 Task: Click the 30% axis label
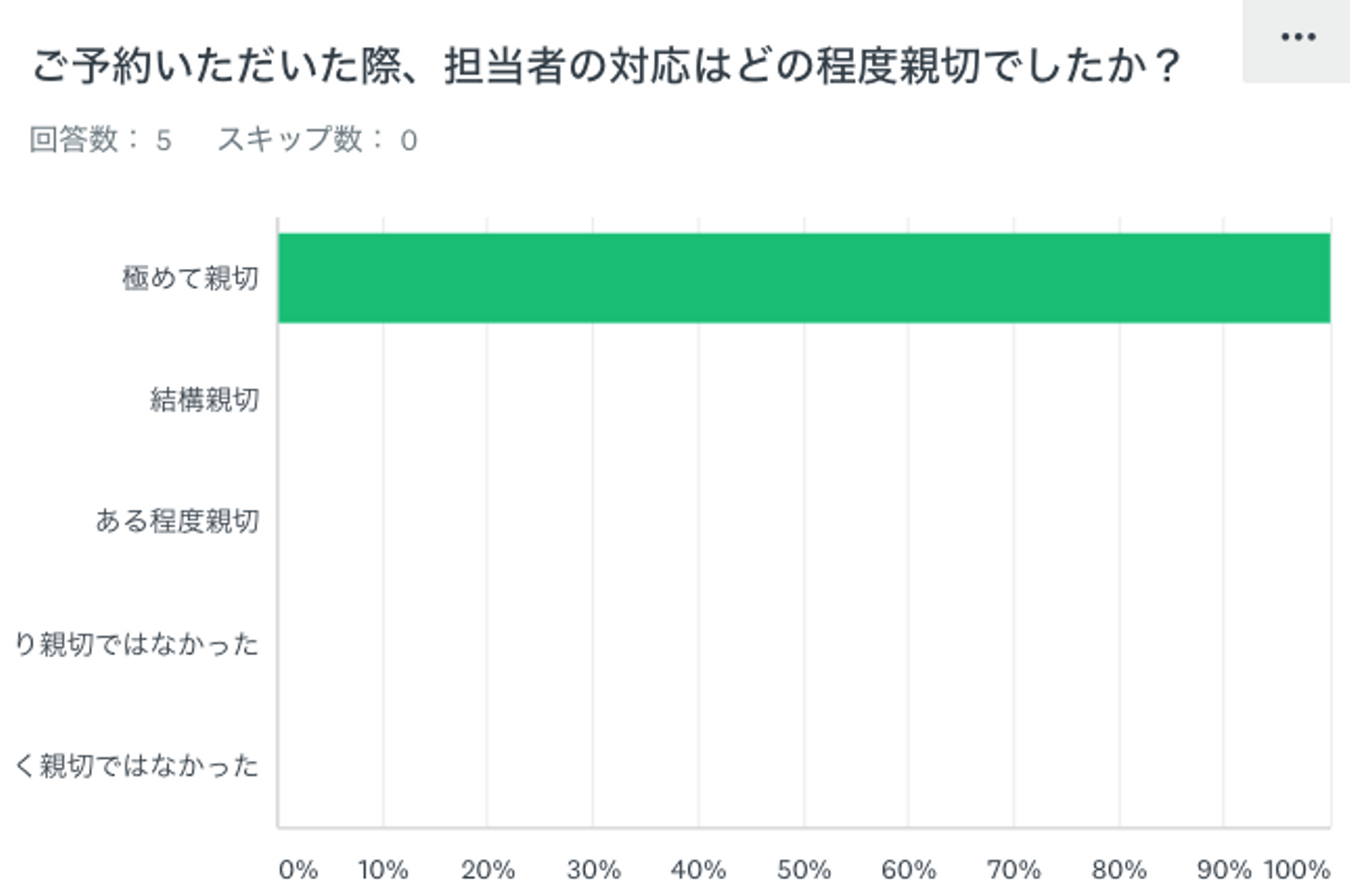pos(593,870)
